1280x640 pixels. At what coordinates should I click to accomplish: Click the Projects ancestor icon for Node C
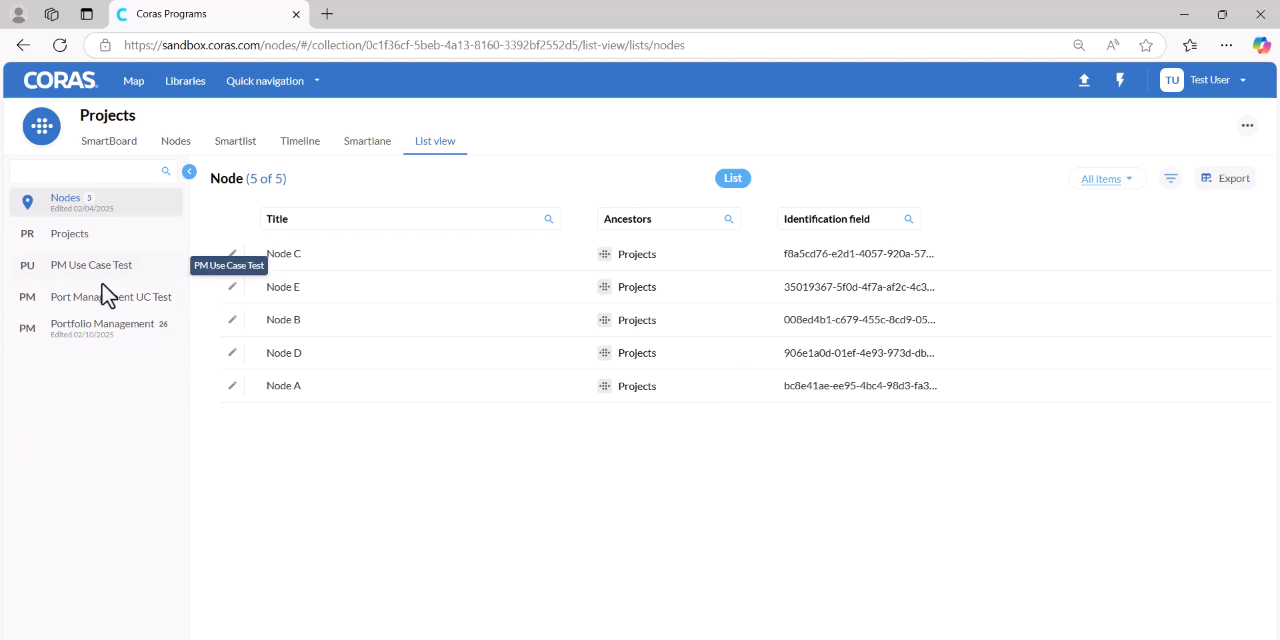pyautogui.click(x=604, y=254)
